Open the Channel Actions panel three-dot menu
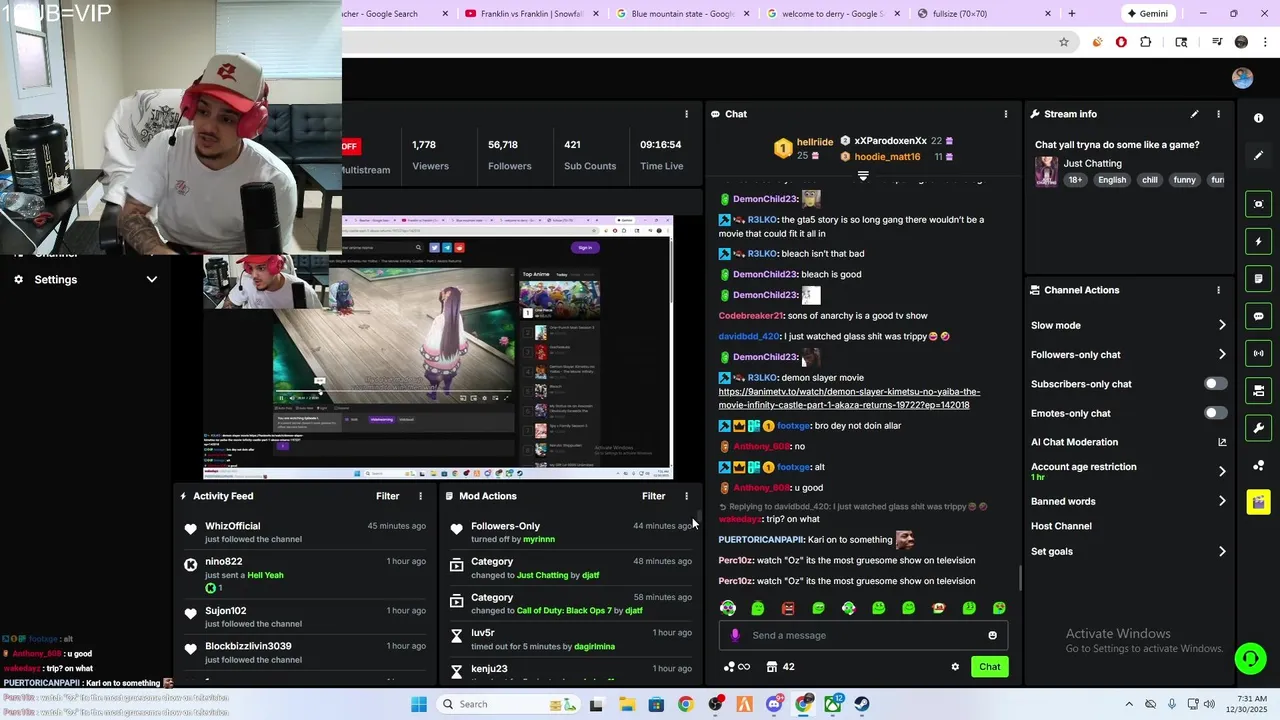Viewport: 1280px width, 720px height. (1218, 290)
